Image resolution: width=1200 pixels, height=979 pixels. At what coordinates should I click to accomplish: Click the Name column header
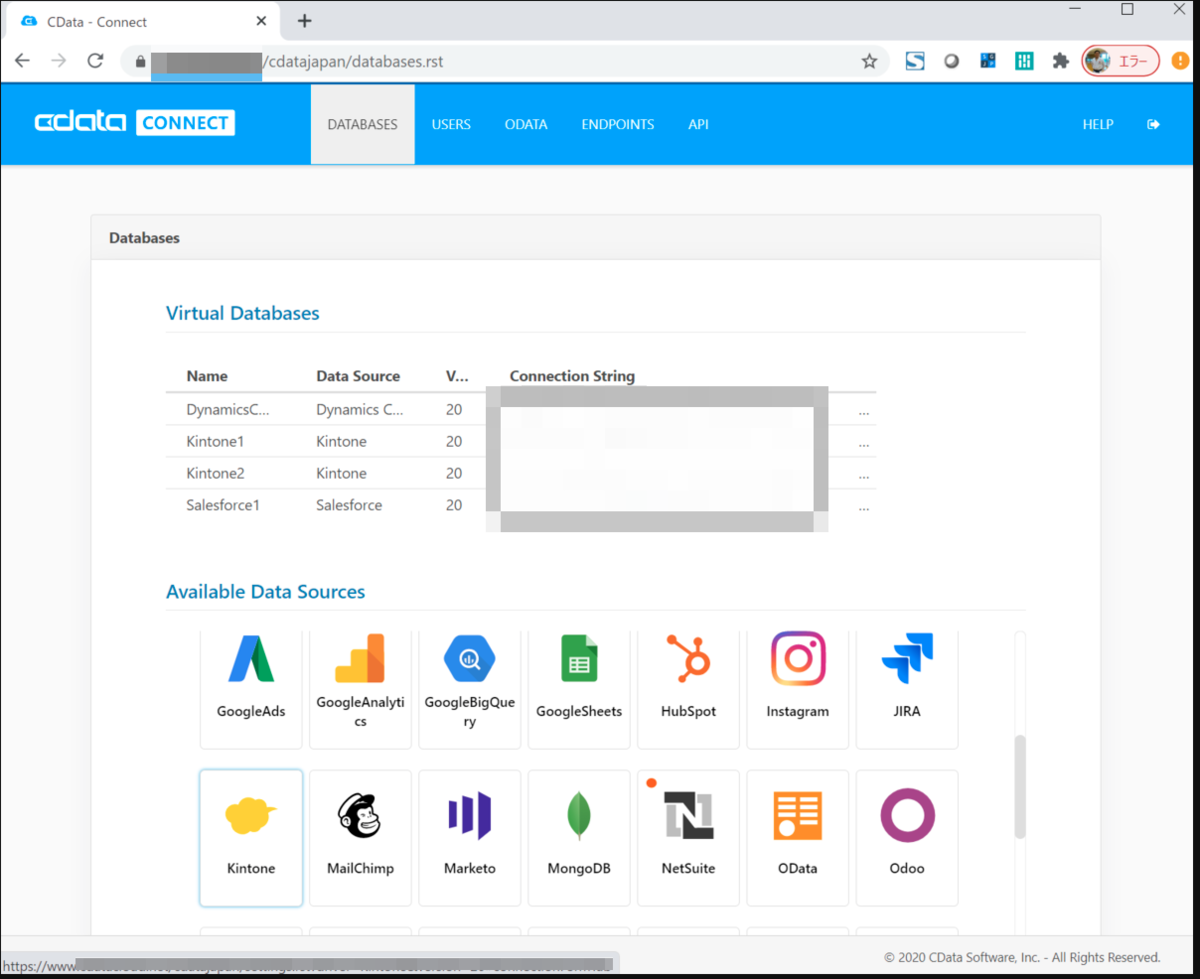pos(207,376)
